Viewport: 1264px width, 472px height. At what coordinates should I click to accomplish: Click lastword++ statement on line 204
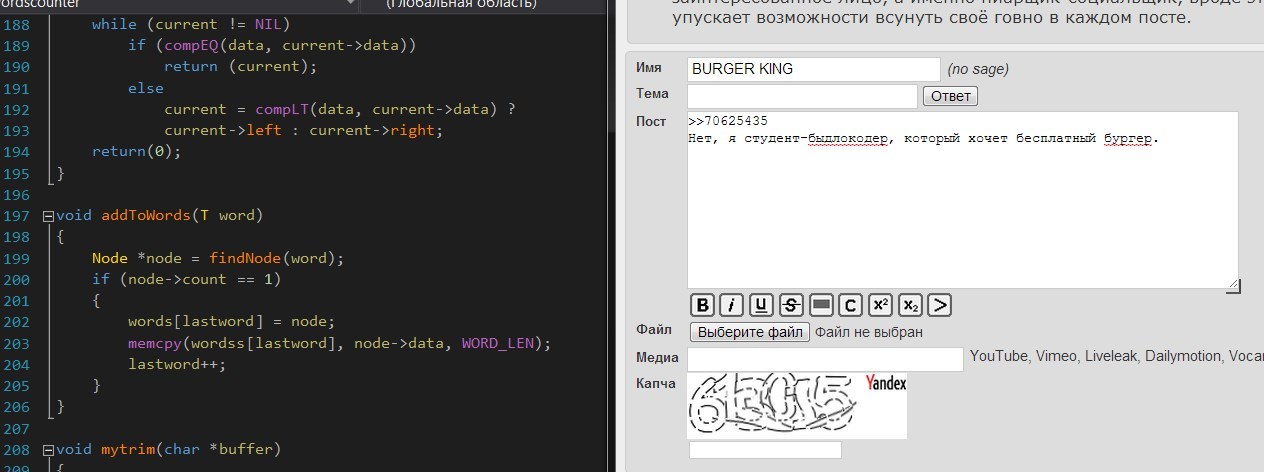[x=177, y=364]
